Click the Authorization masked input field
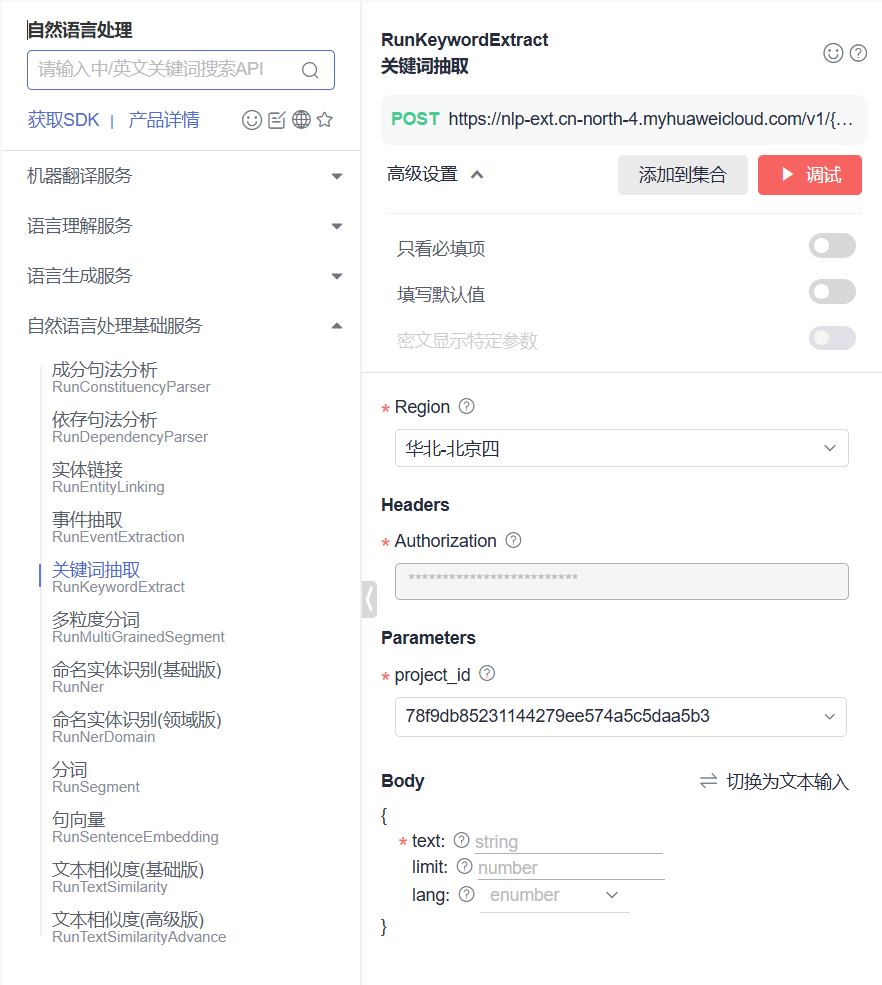Screen dimensions: 882x985 coord(621,581)
